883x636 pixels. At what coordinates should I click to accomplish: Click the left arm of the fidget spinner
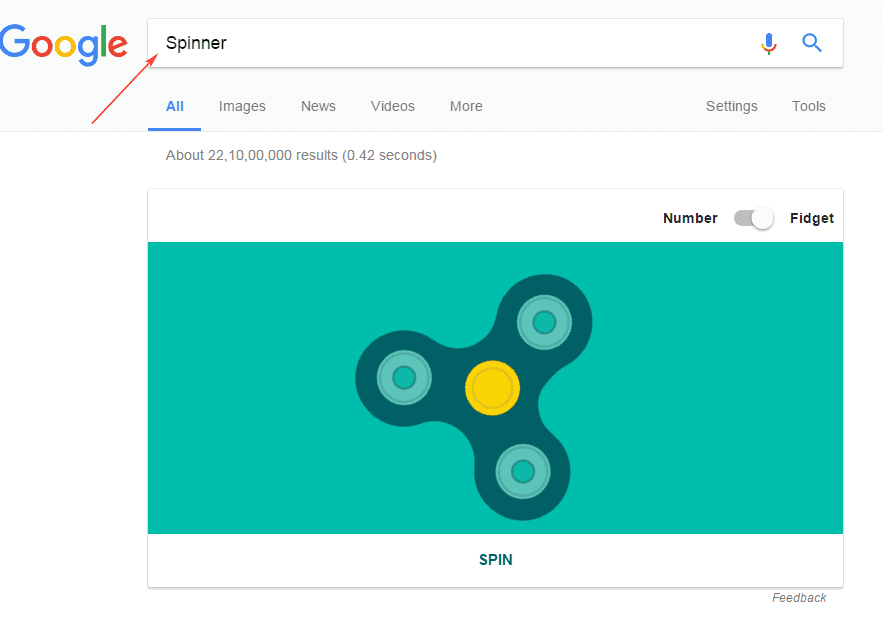(403, 378)
